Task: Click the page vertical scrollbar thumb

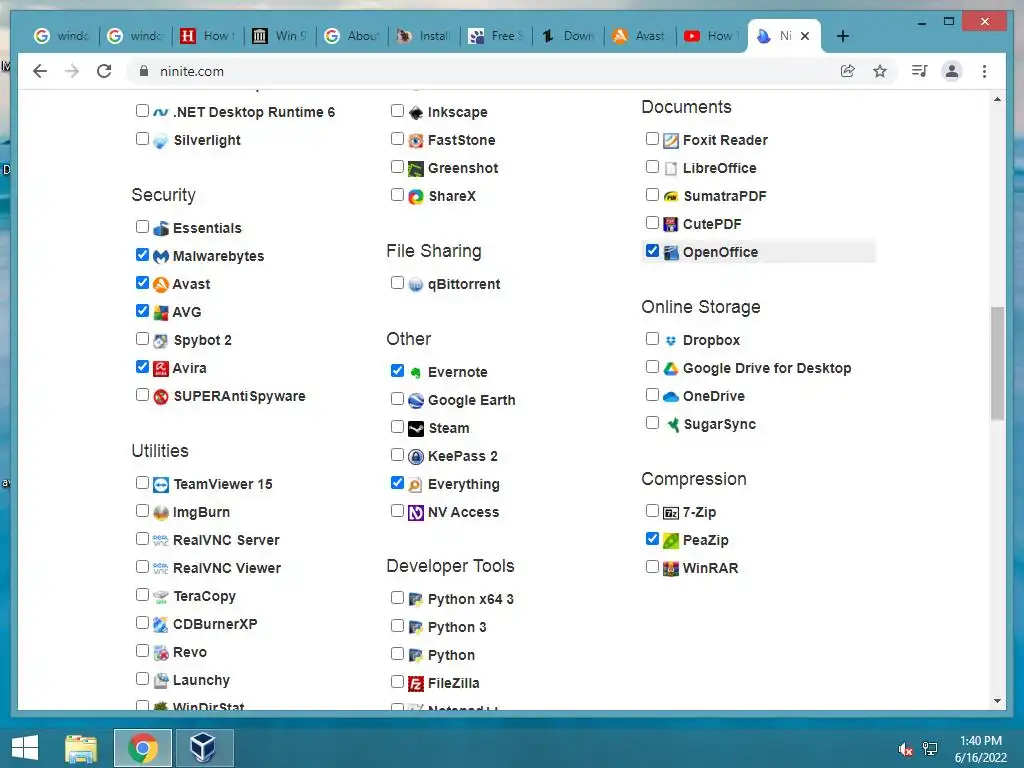Action: (997, 363)
